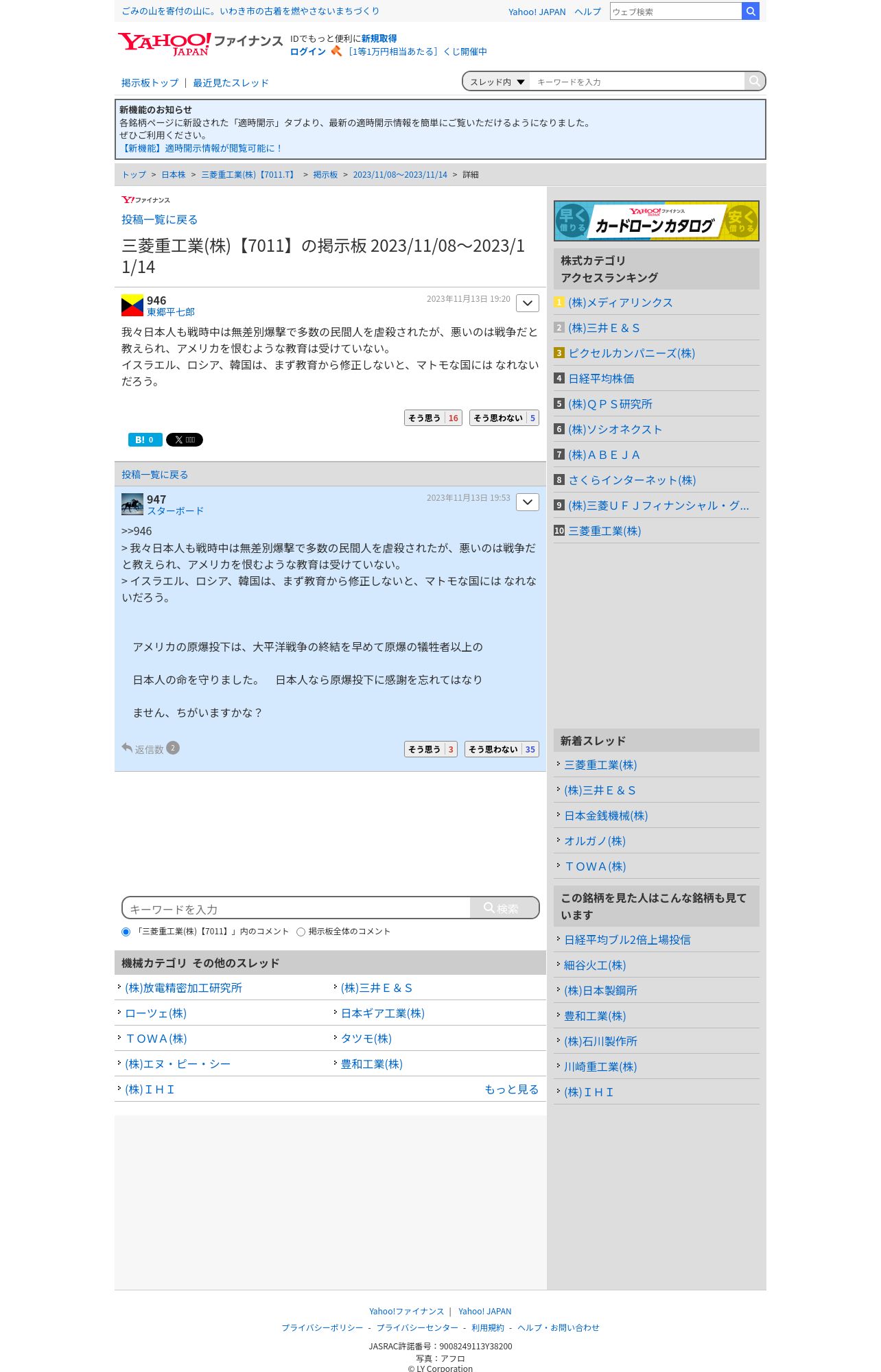881x1372 pixels.
Task: Click もっと見る link
Action: [512, 1089]
